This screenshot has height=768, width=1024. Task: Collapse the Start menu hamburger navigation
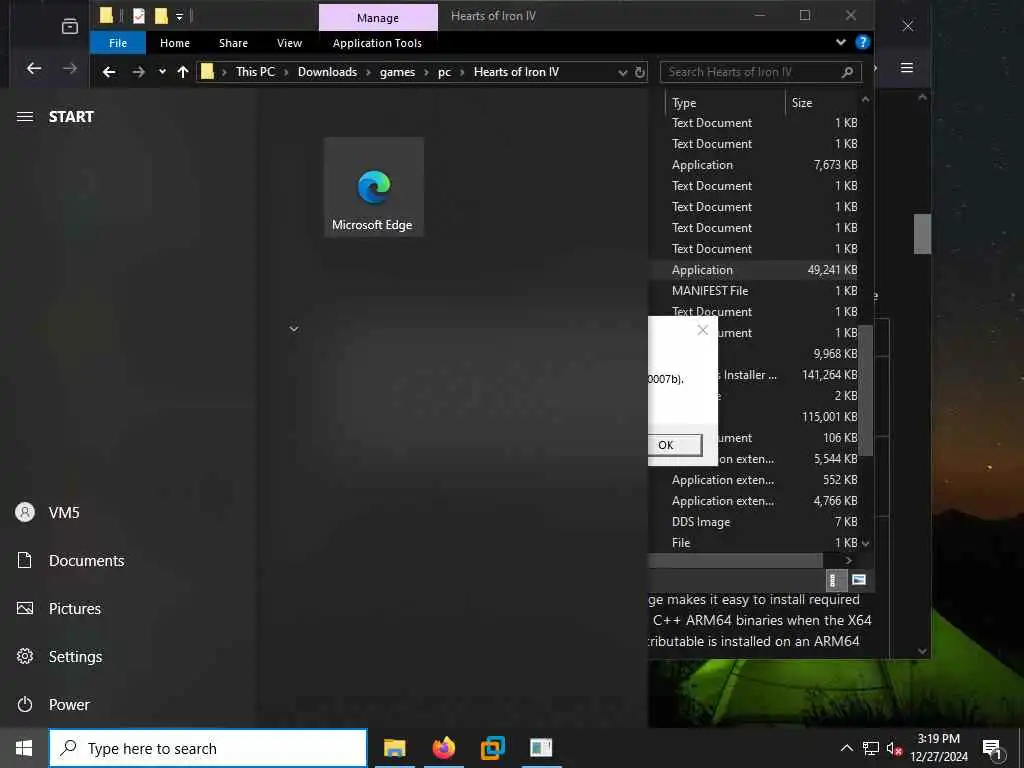[25, 117]
